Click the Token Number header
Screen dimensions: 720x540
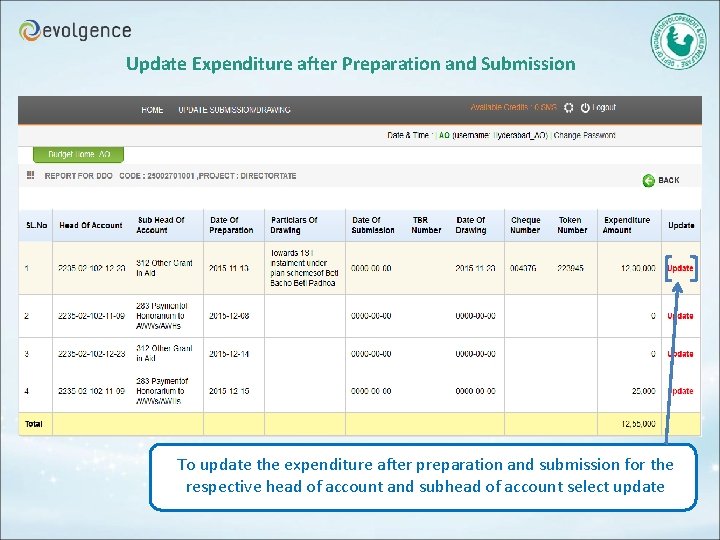pos(572,225)
